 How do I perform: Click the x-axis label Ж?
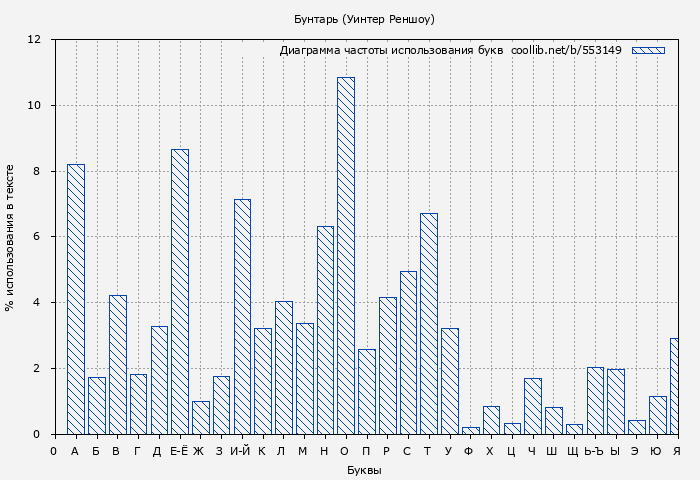pyautogui.click(x=199, y=451)
